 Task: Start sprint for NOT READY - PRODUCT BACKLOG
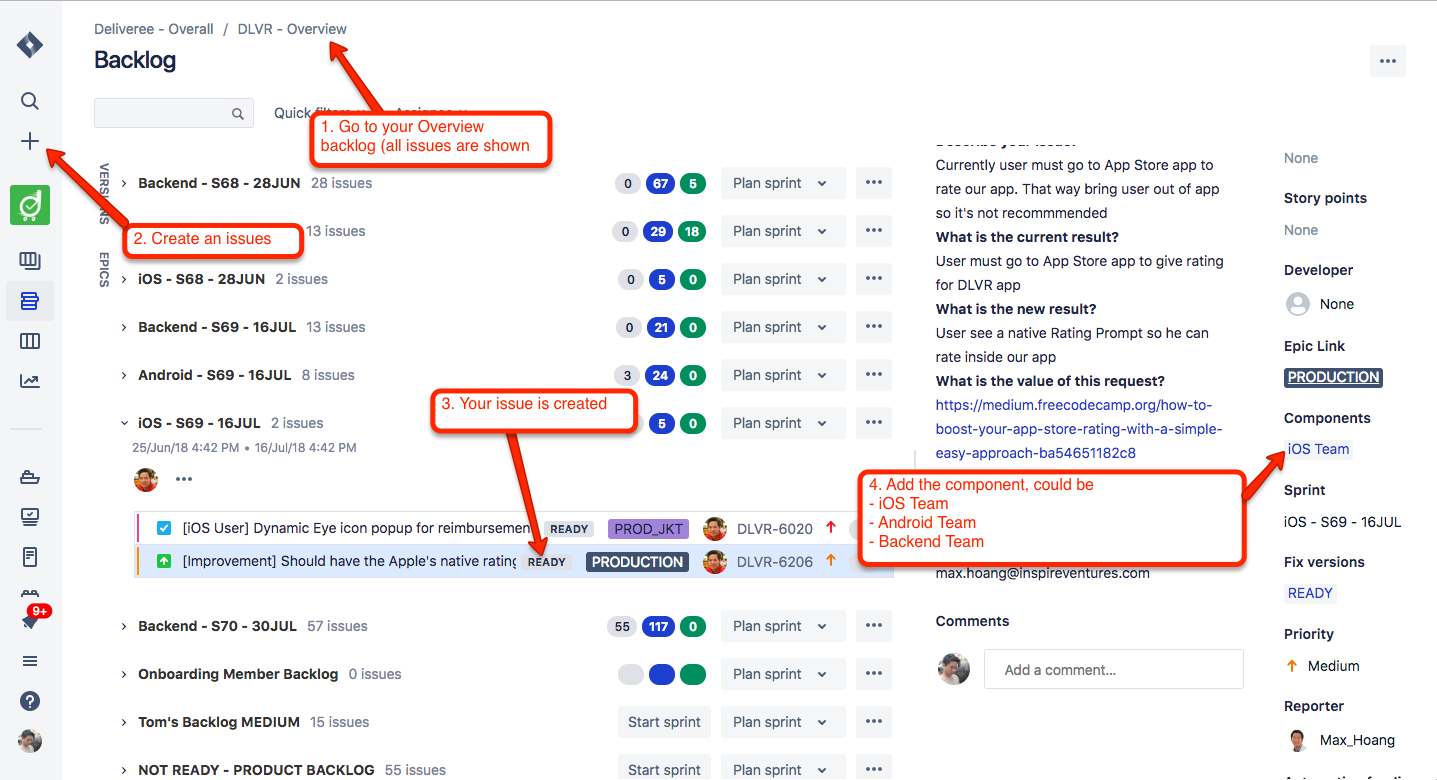[664, 769]
